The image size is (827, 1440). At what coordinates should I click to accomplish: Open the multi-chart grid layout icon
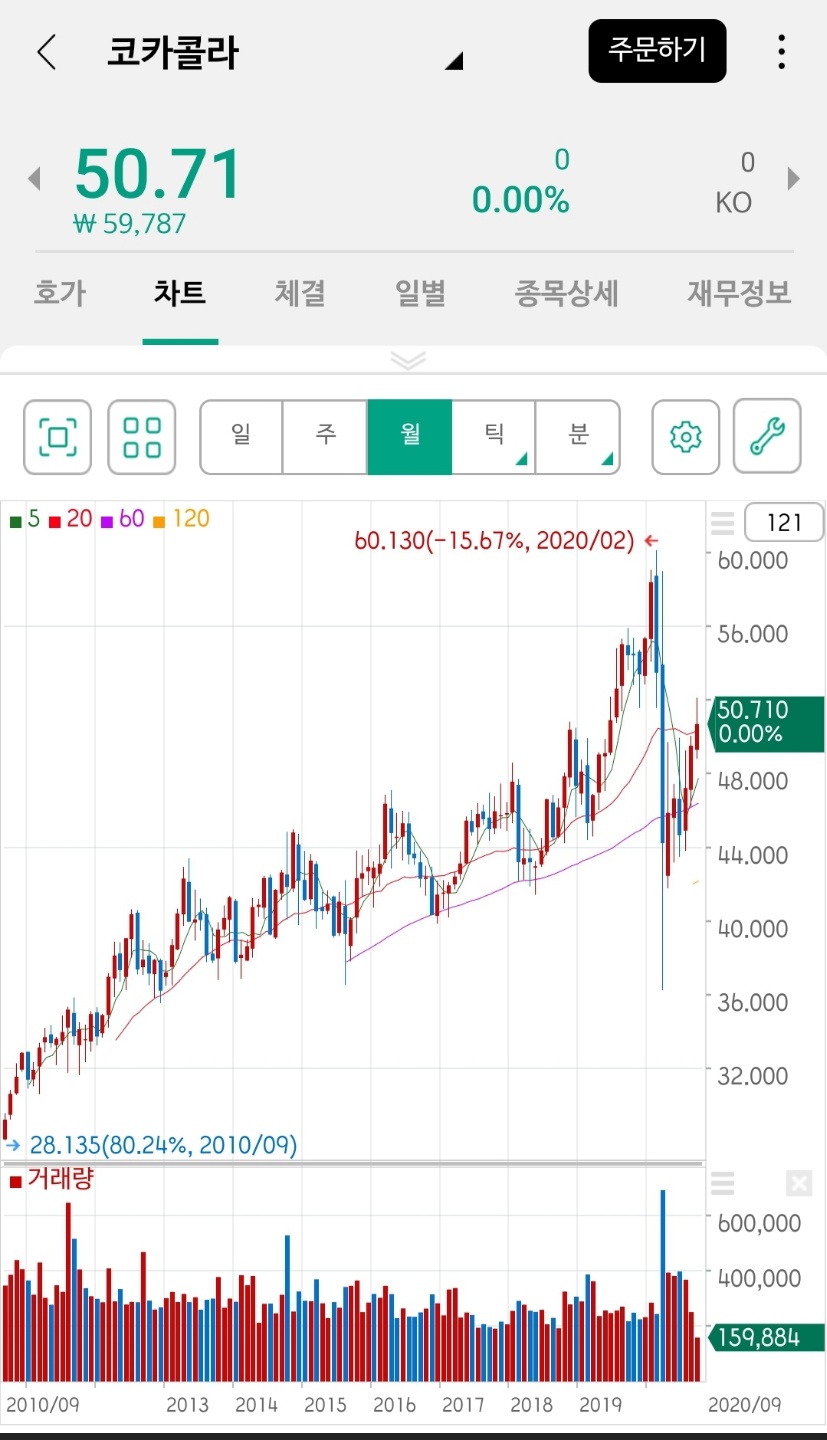click(142, 437)
